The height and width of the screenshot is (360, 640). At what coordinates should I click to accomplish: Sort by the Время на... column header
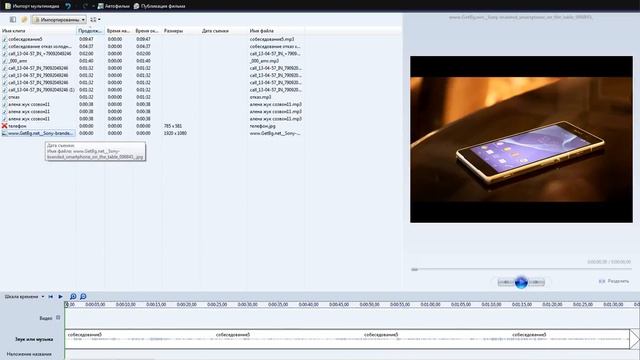tap(118, 31)
